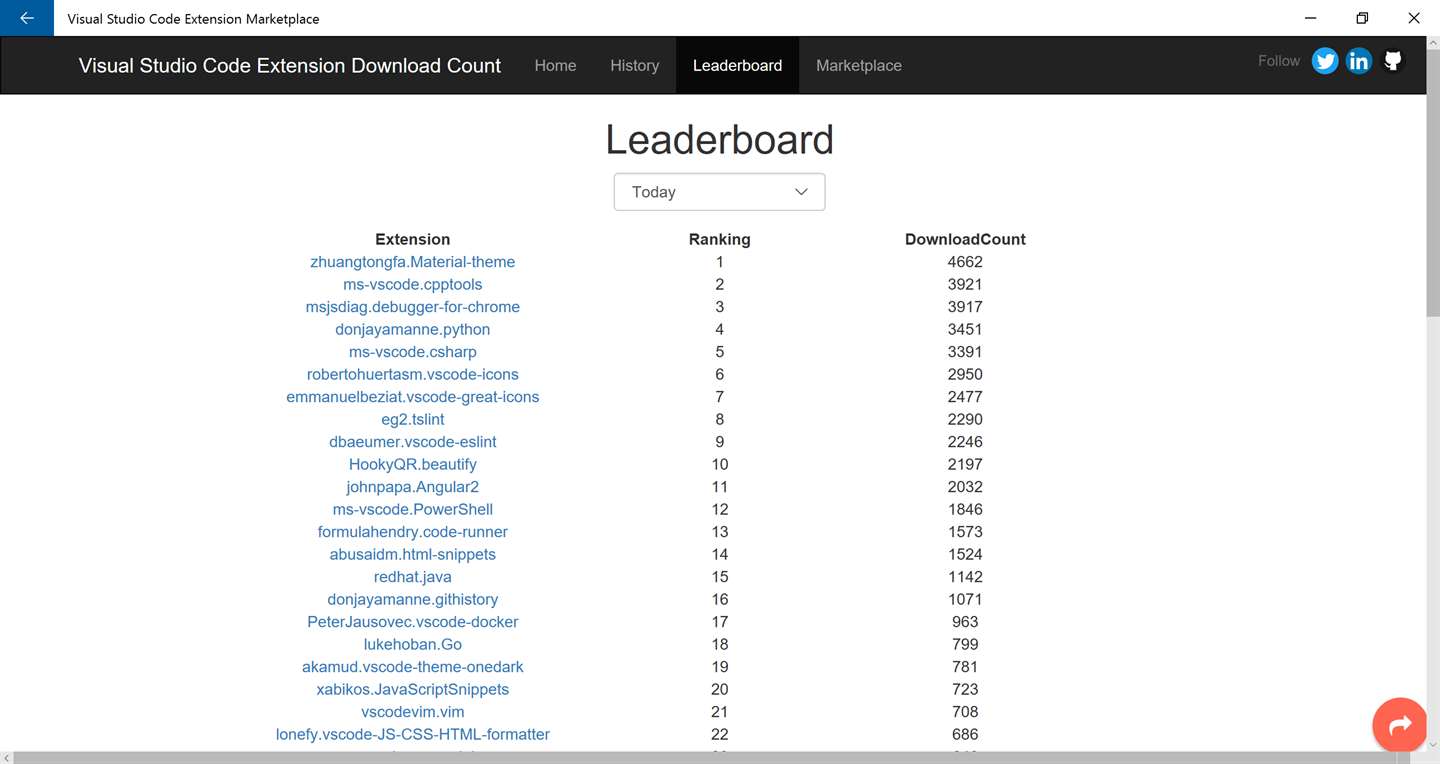
Task: Open the GitHub follow icon
Action: tap(1393, 61)
